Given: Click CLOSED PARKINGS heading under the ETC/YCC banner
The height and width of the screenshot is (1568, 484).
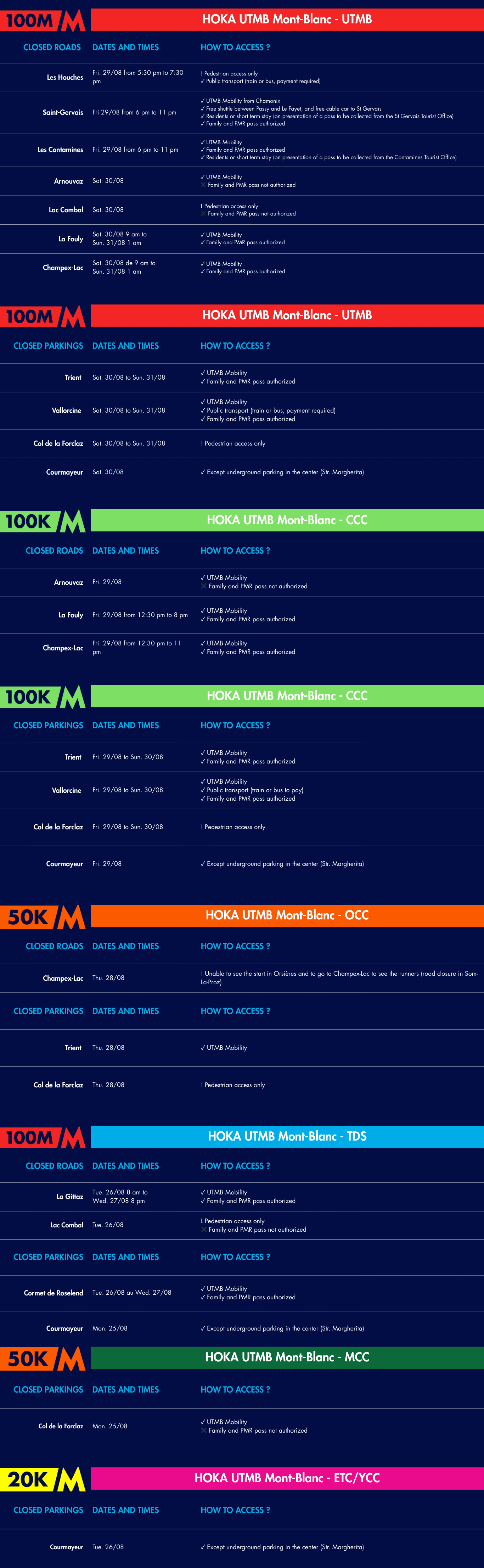Looking at the screenshot, I should click(48, 1510).
